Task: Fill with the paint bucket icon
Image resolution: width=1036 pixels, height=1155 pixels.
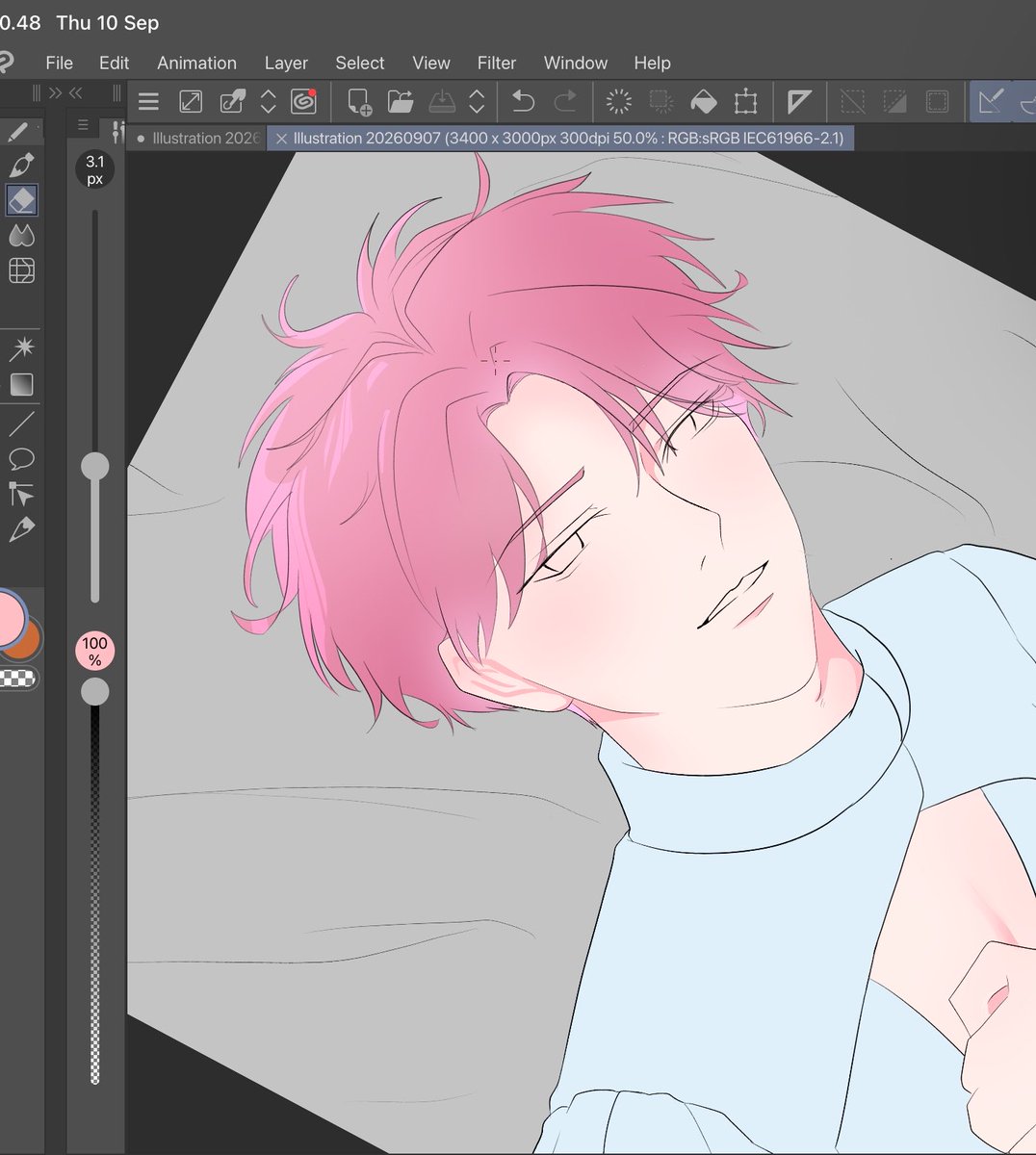Action: pyautogui.click(x=704, y=101)
